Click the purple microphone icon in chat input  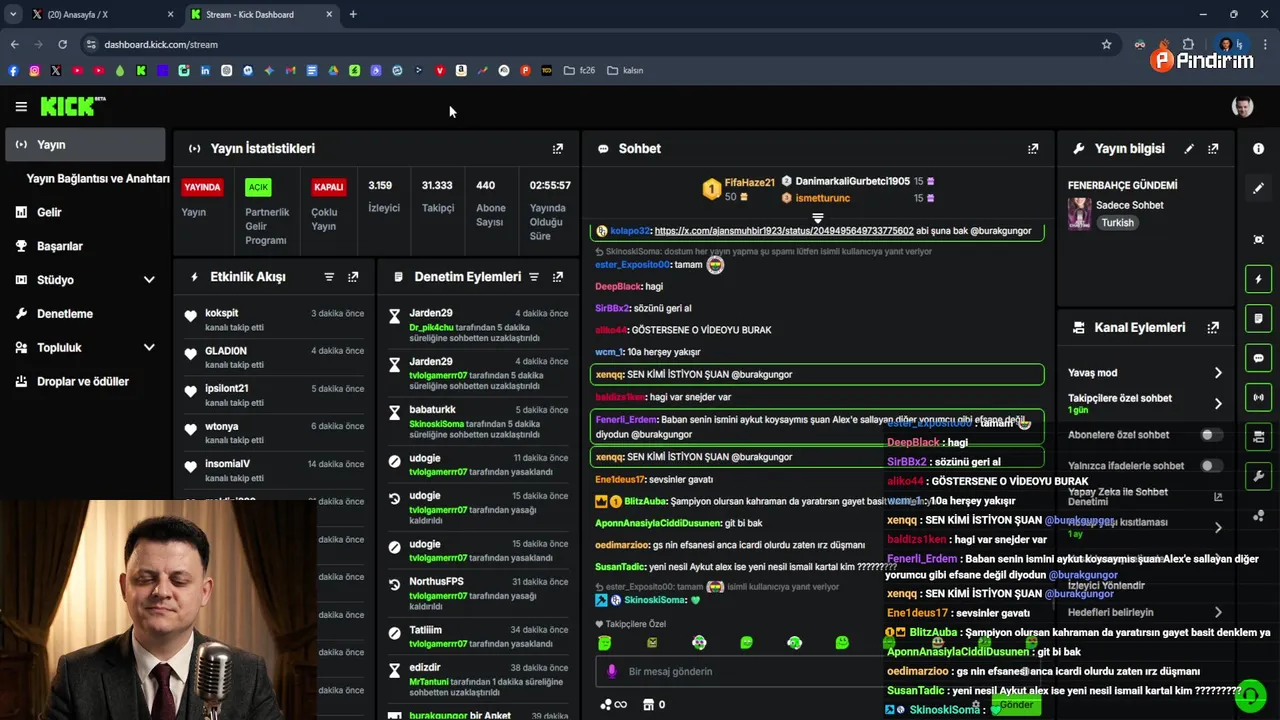coord(612,672)
